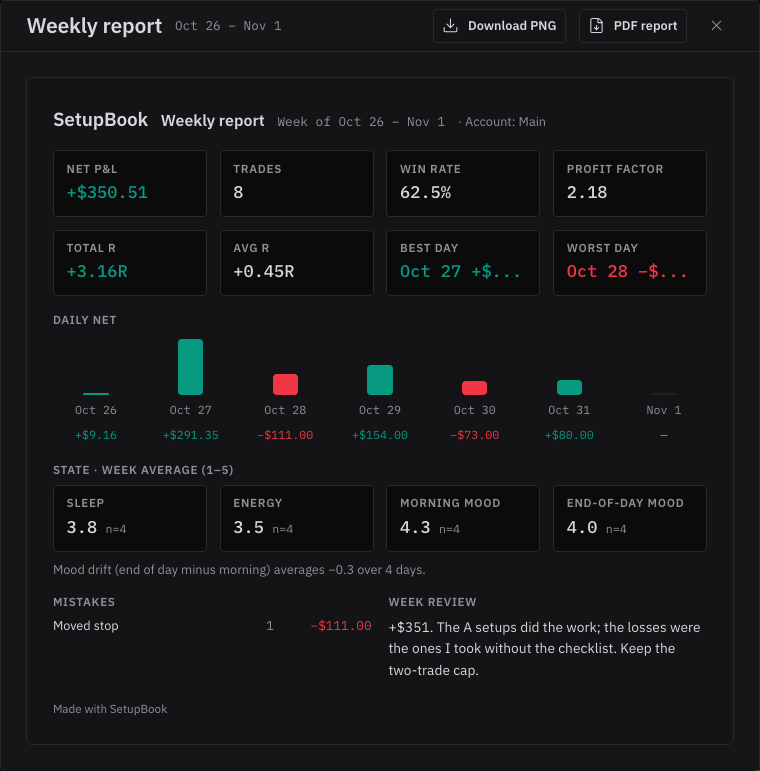Click the Account: Main label
This screenshot has height=771, width=760.
(x=505, y=122)
